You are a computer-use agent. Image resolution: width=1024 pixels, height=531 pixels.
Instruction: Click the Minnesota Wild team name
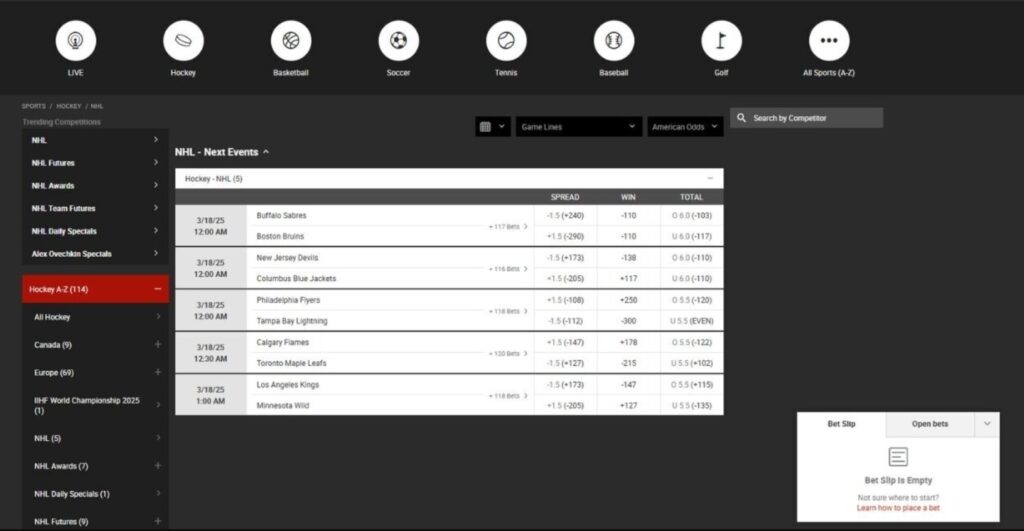(x=283, y=406)
